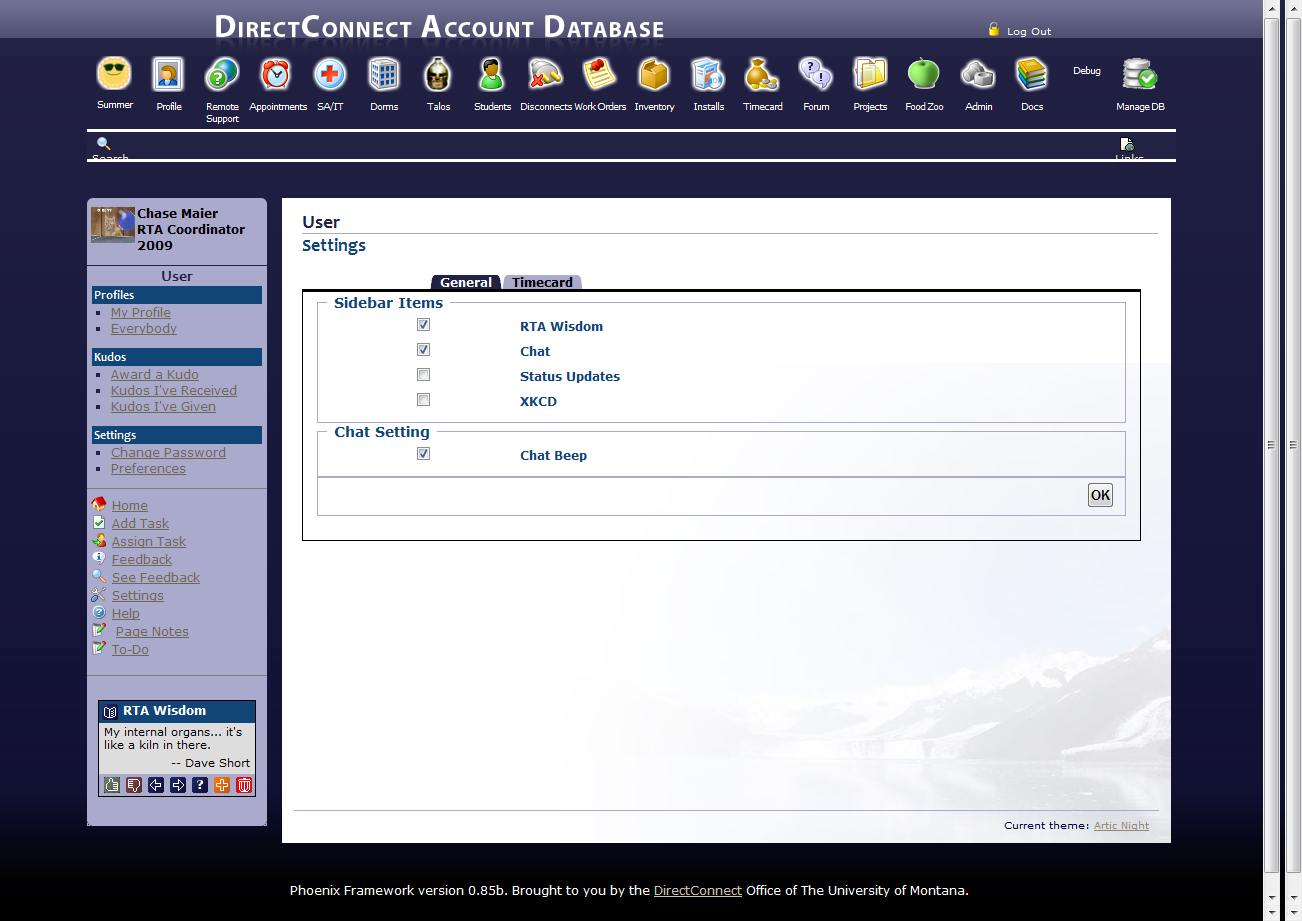Open Kudos I've Given link
Viewport: 1302px width, 921px height.
point(163,406)
